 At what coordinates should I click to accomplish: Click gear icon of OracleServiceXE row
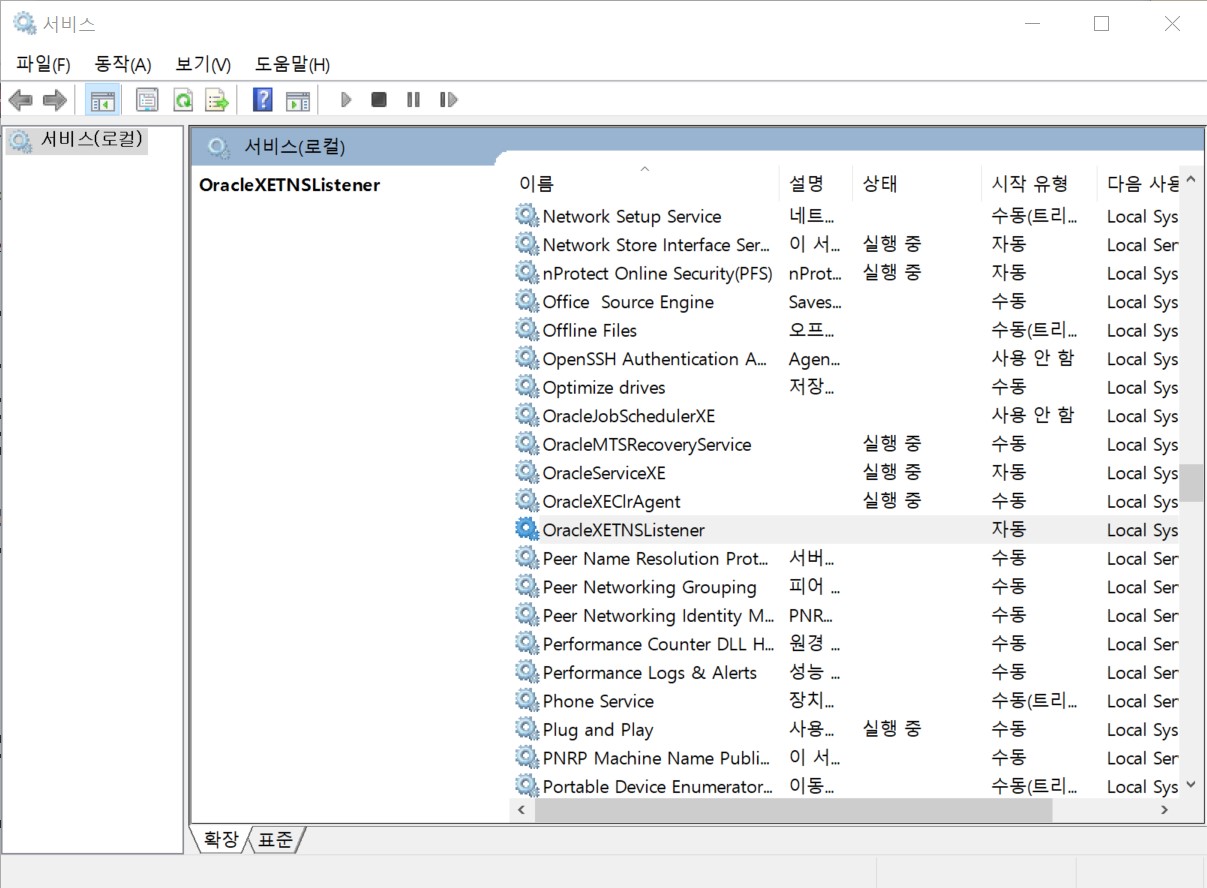pyautogui.click(x=527, y=472)
